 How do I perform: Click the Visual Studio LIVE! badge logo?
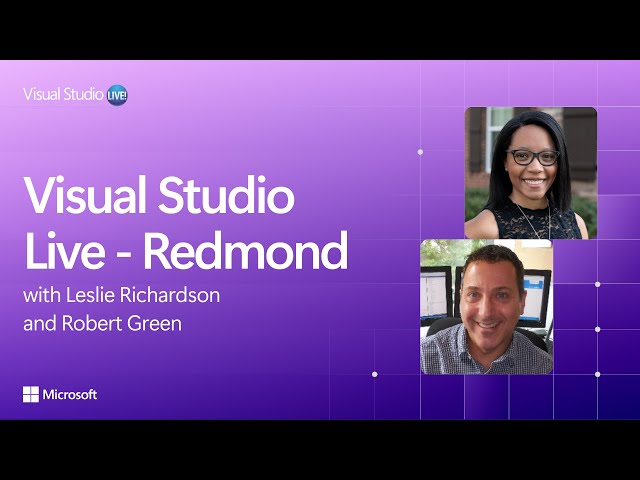click(117, 95)
